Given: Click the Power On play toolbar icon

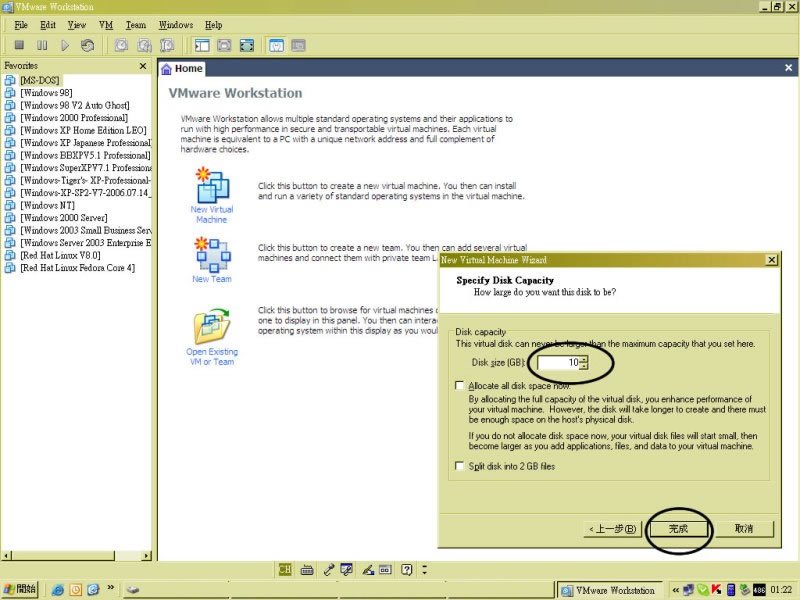Looking at the screenshot, I should [65, 45].
